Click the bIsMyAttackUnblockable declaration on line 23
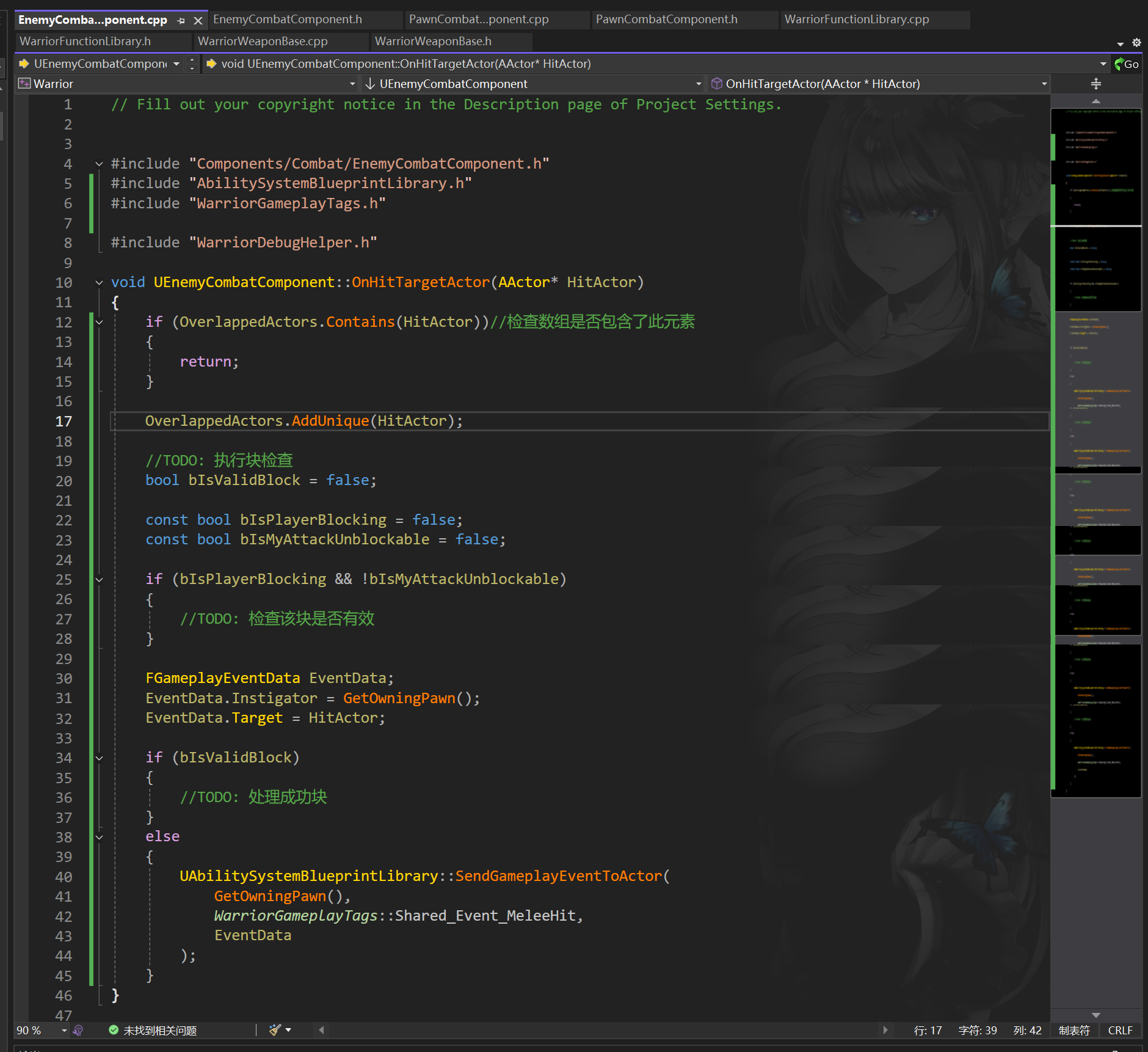Viewport: 1148px width, 1052px height. pos(335,539)
